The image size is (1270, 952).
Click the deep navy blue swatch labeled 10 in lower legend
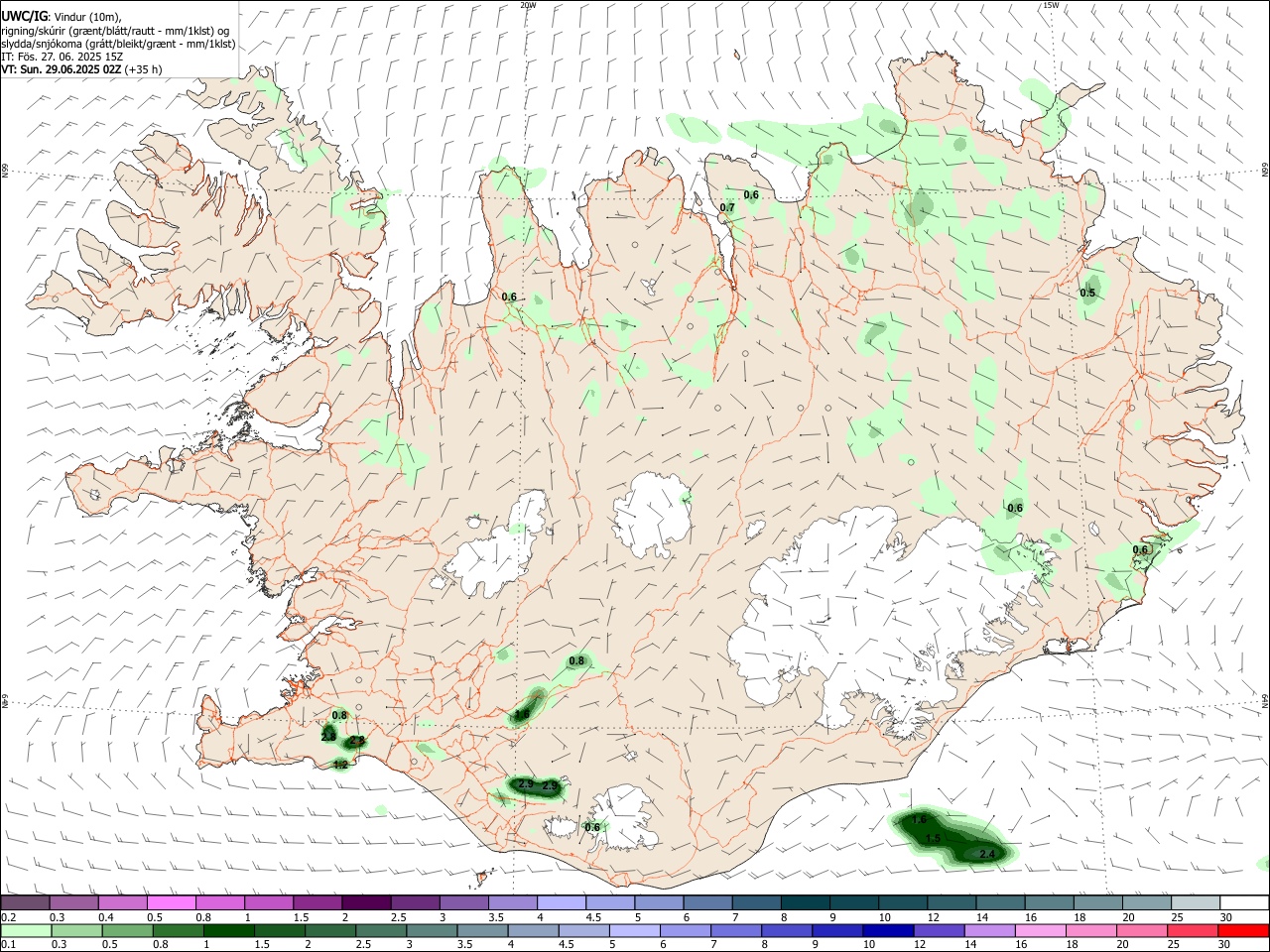pos(886,930)
